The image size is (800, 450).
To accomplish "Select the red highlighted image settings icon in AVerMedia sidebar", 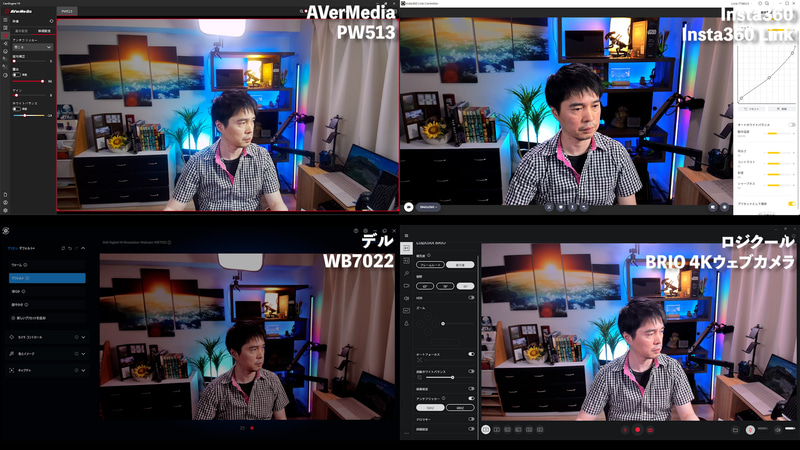I will pyautogui.click(x=5, y=36).
